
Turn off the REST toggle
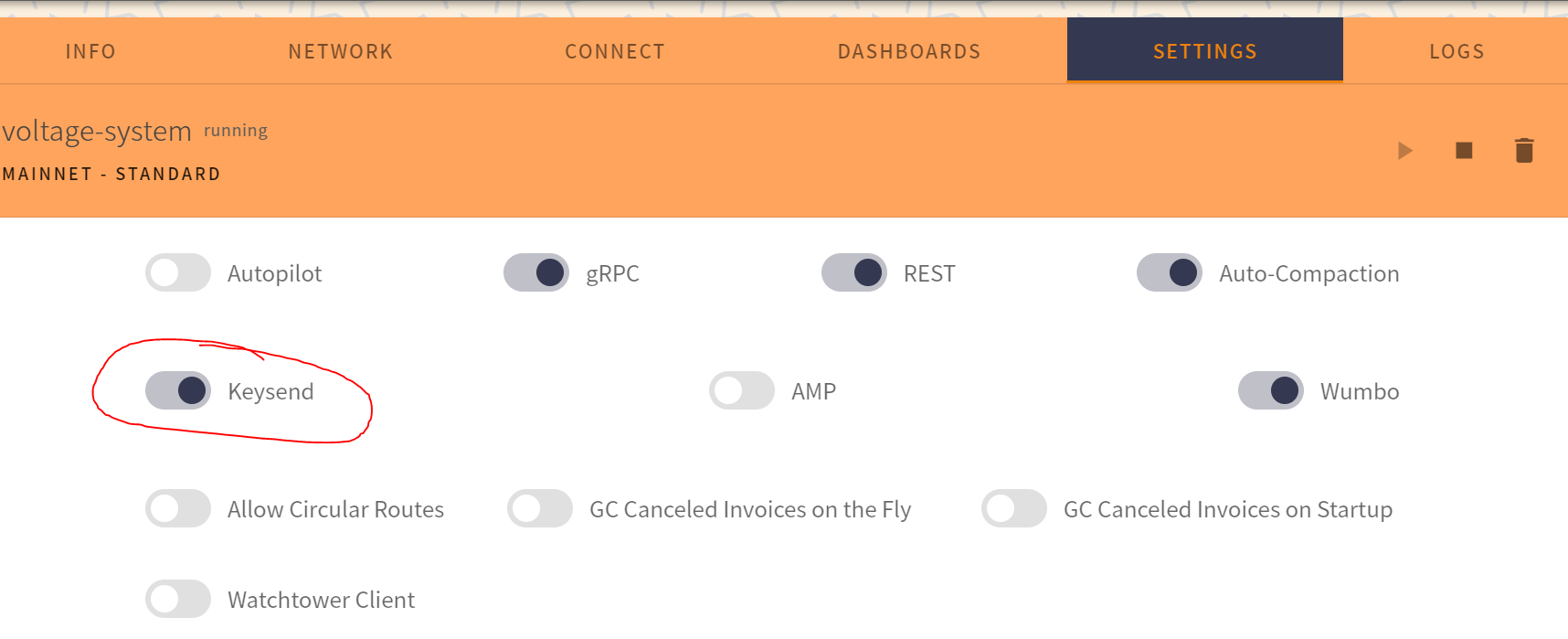pos(854,272)
